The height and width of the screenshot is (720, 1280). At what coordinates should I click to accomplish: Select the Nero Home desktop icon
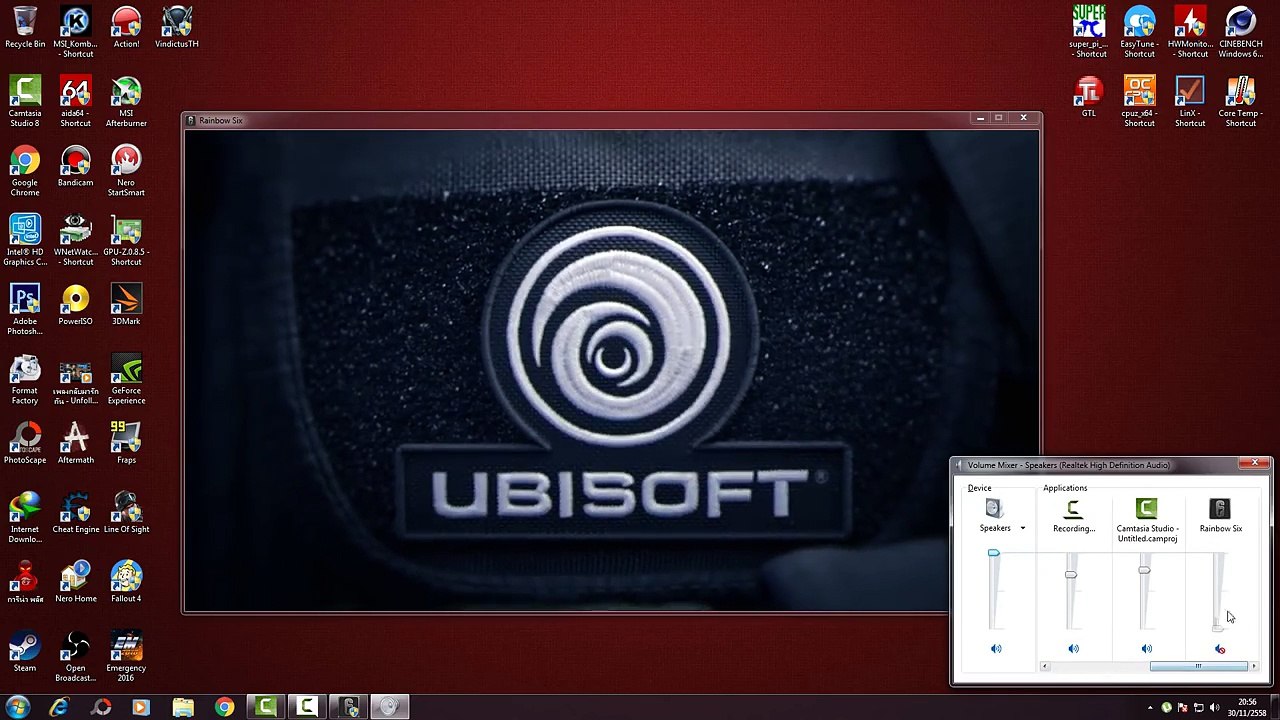click(x=75, y=582)
